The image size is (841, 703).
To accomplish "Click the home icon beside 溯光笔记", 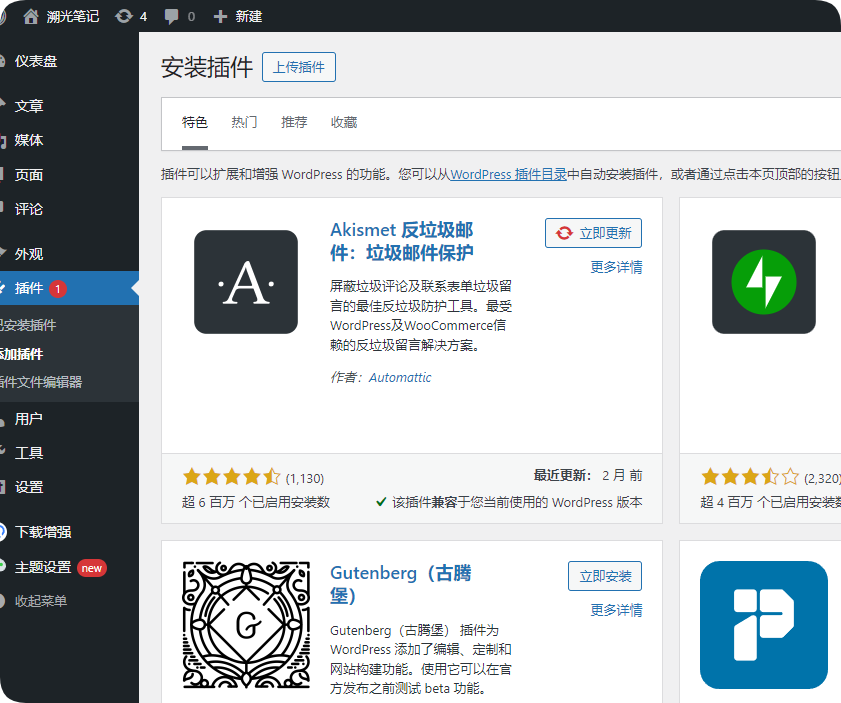I will (31, 17).
